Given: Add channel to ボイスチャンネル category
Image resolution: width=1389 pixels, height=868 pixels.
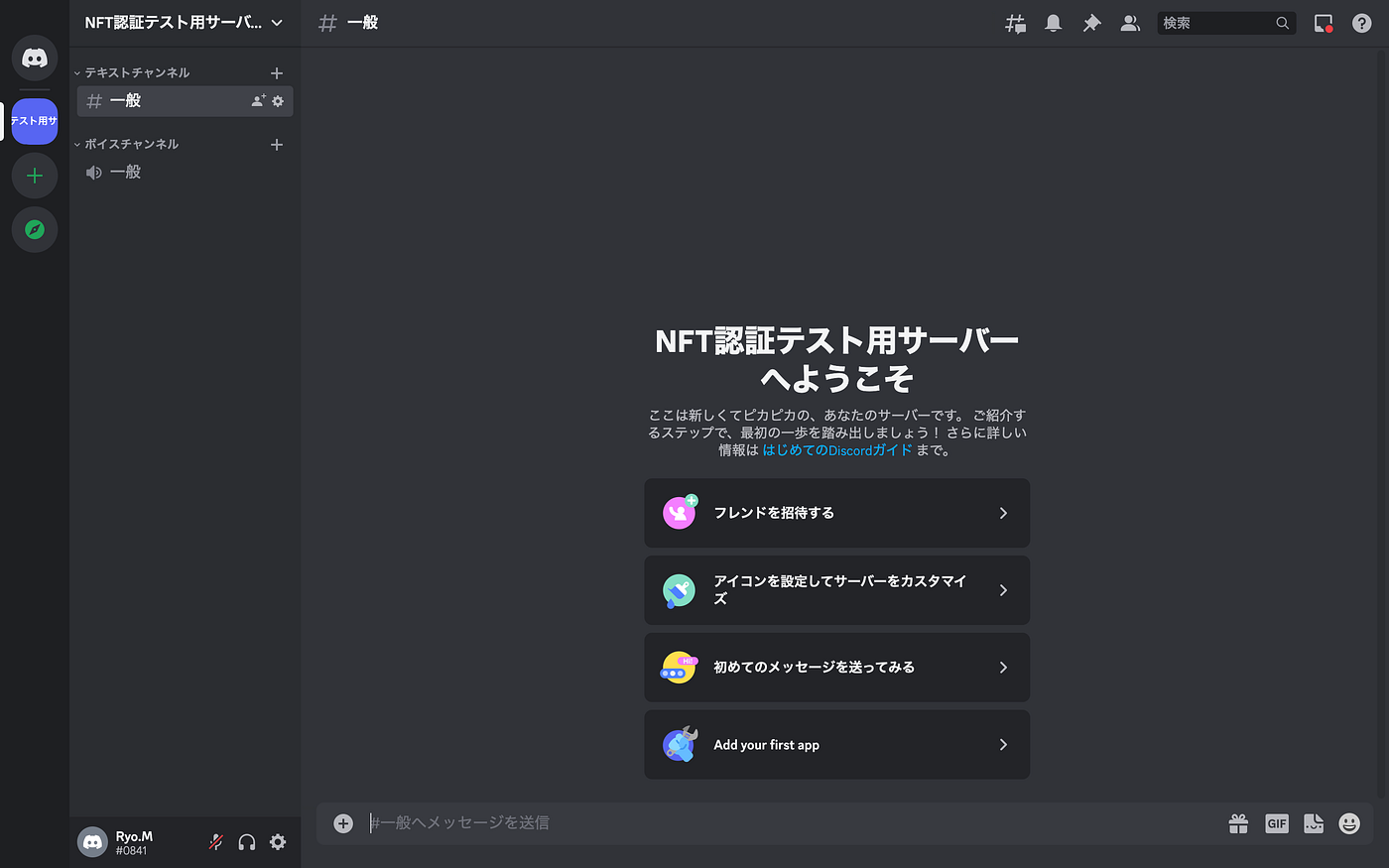Looking at the screenshot, I should (x=277, y=144).
